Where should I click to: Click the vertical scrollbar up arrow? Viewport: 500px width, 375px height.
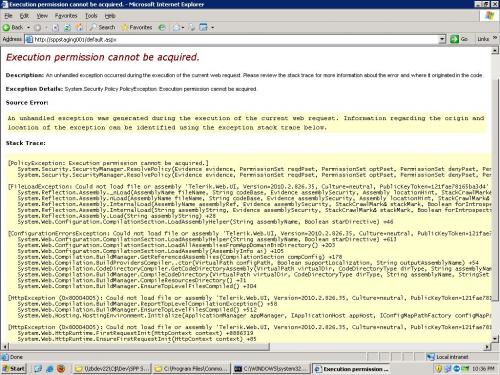(x=495, y=50)
